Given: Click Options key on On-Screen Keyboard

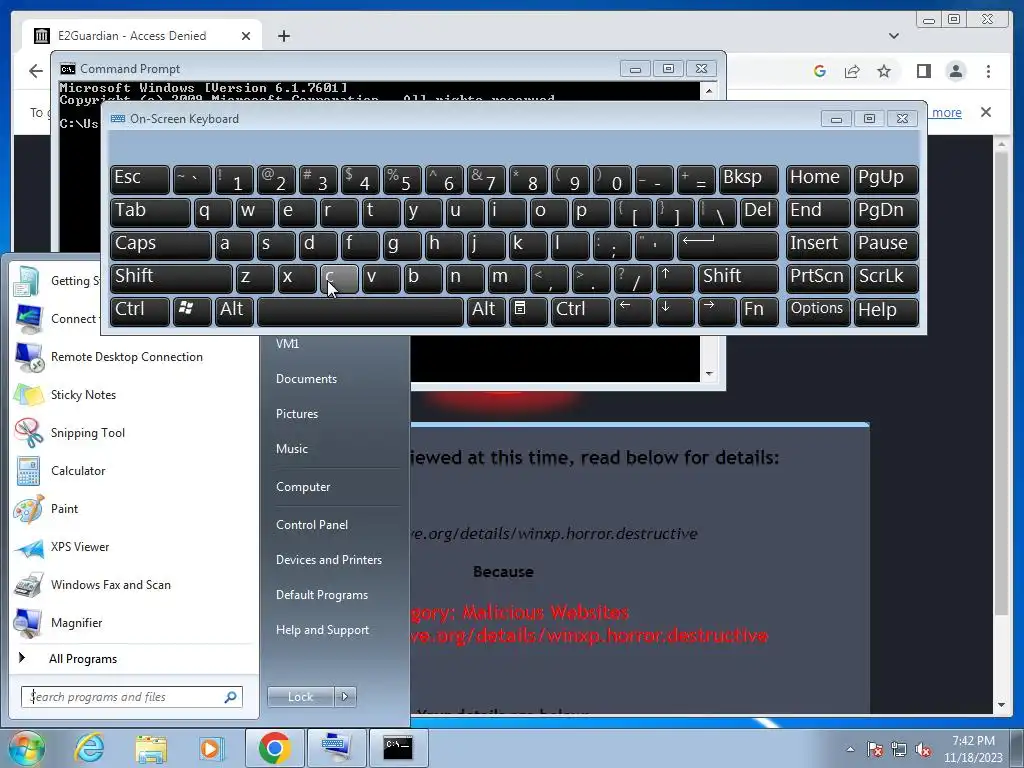Looking at the screenshot, I should [x=818, y=311].
